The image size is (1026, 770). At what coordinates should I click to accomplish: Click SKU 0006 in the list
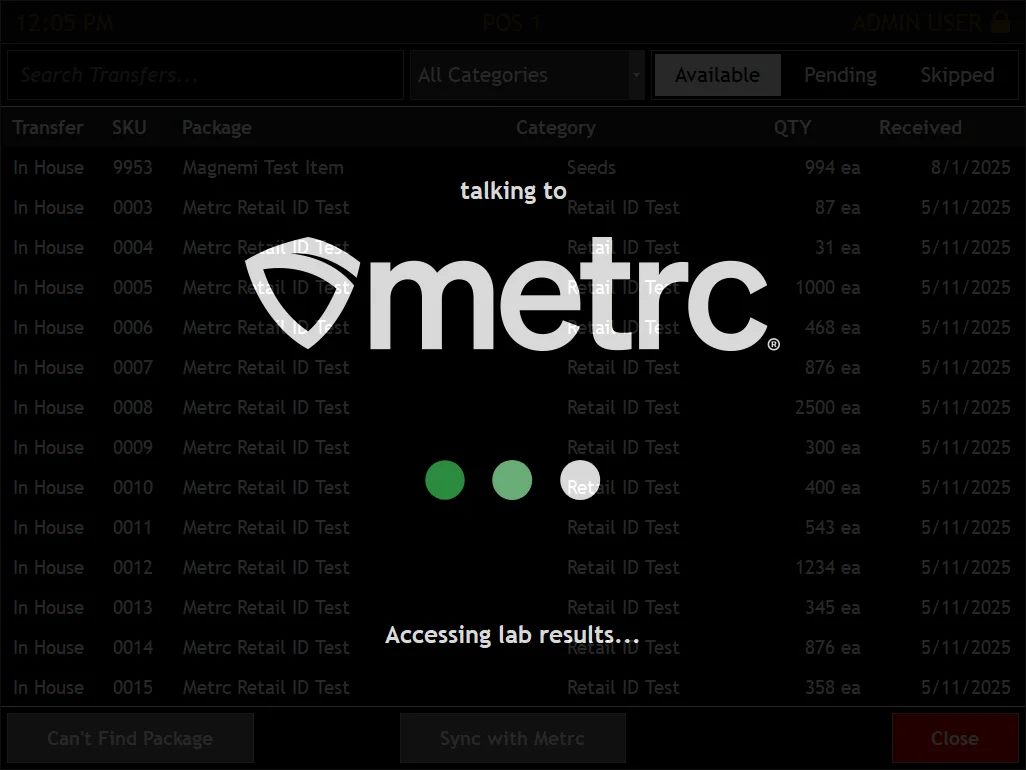[133, 327]
